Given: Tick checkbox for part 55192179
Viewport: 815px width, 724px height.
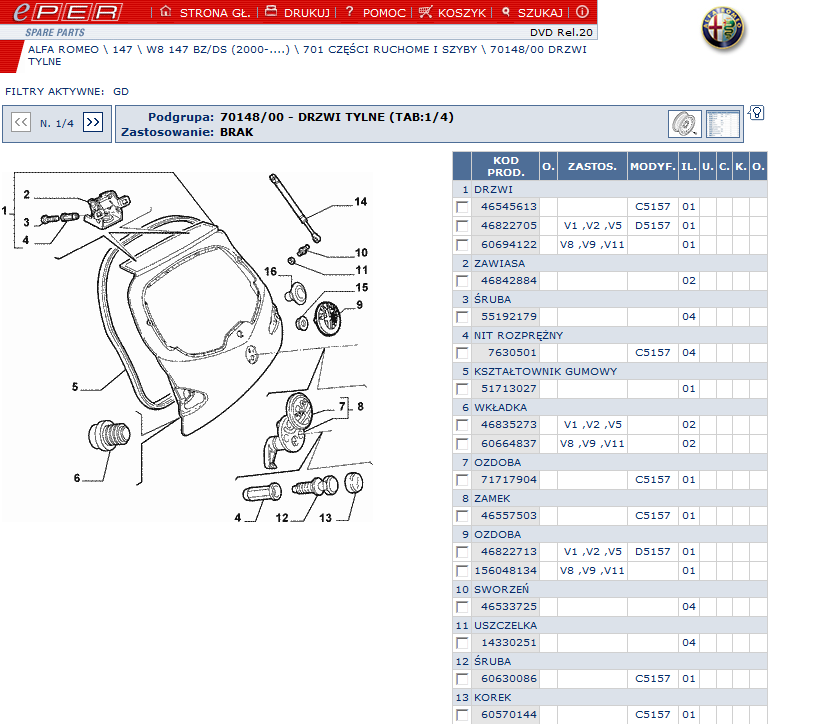Looking at the screenshot, I should (x=462, y=317).
